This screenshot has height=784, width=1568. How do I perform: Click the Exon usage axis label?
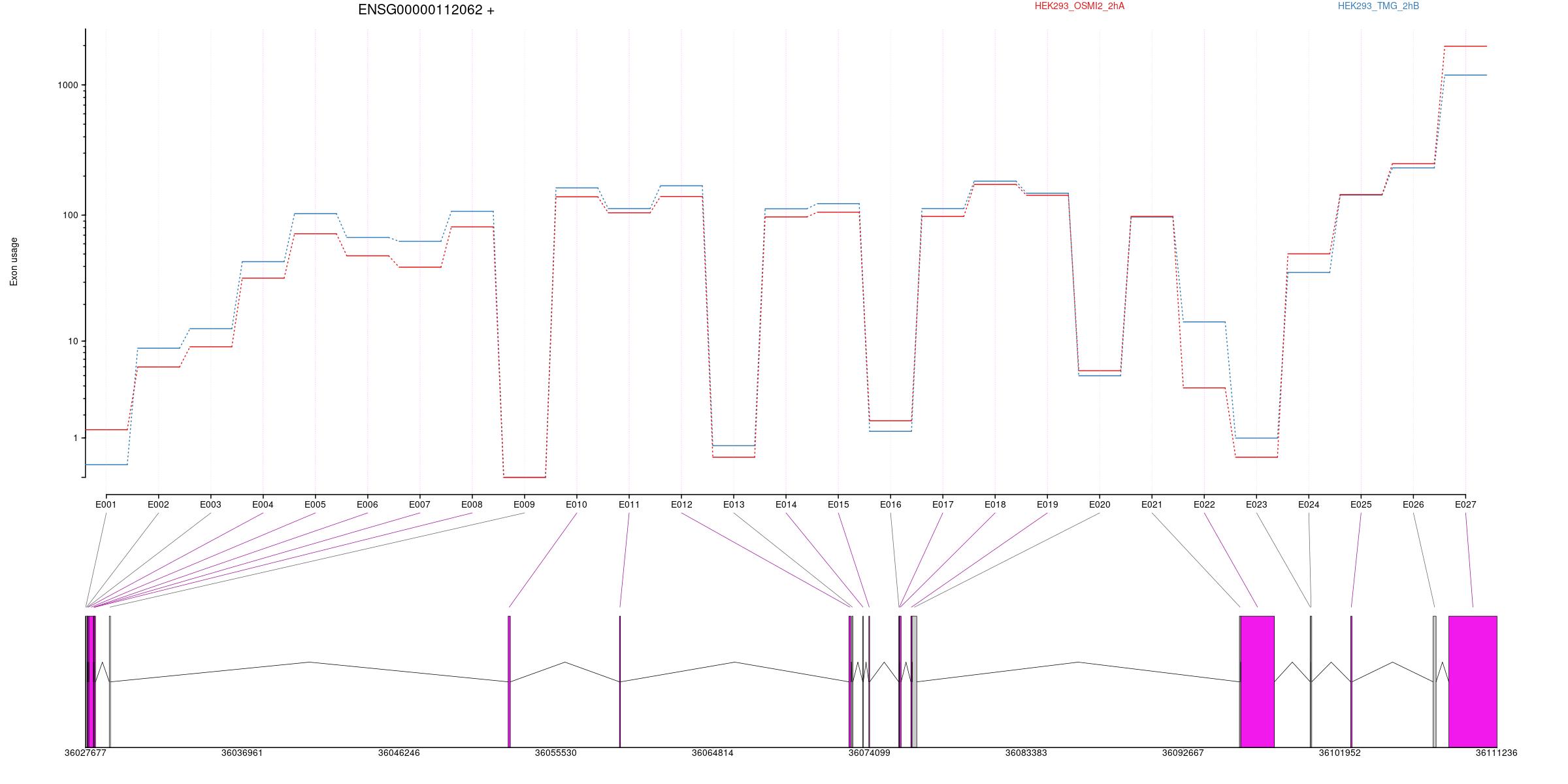(x=14, y=261)
